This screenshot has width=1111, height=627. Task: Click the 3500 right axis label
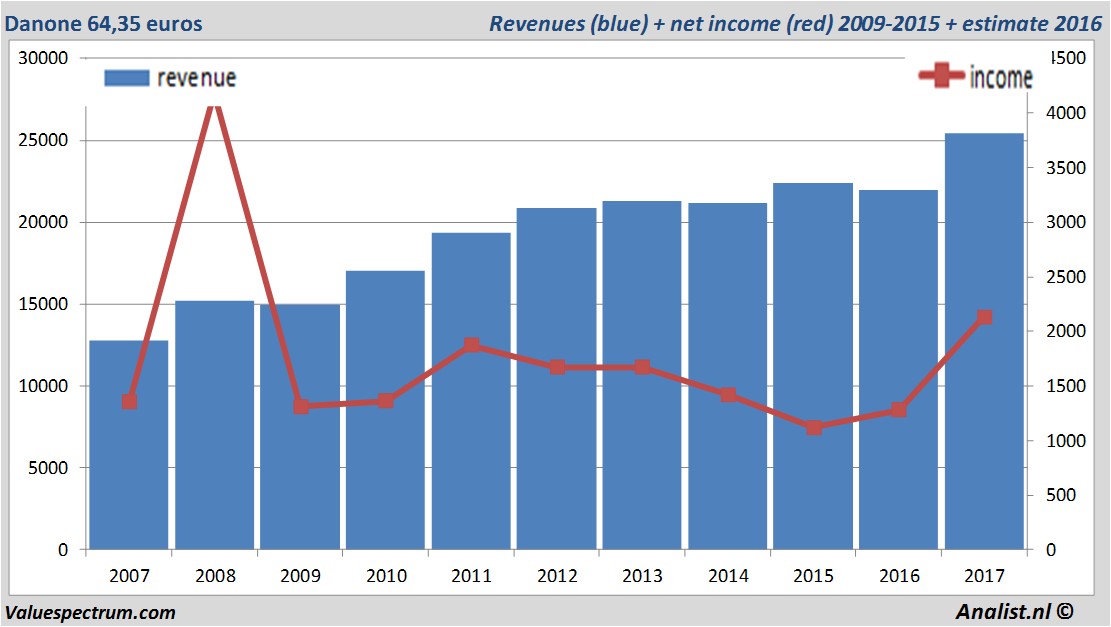pyautogui.click(x=1066, y=168)
